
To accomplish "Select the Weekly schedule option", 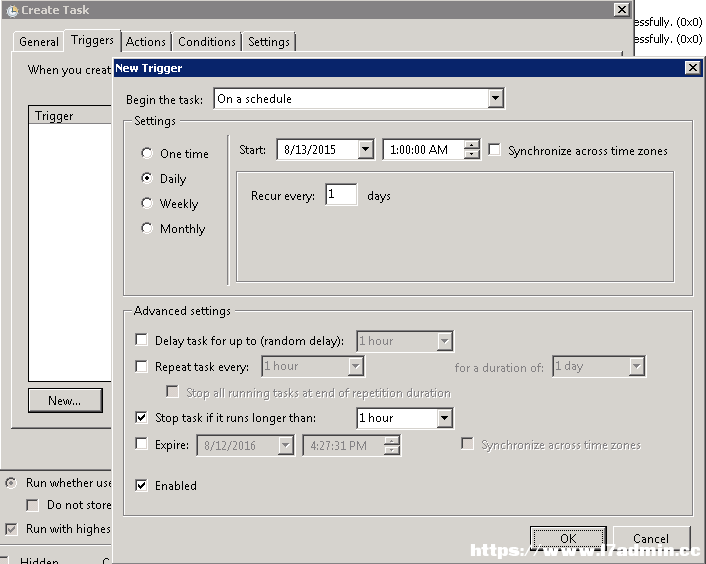I will (x=147, y=203).
